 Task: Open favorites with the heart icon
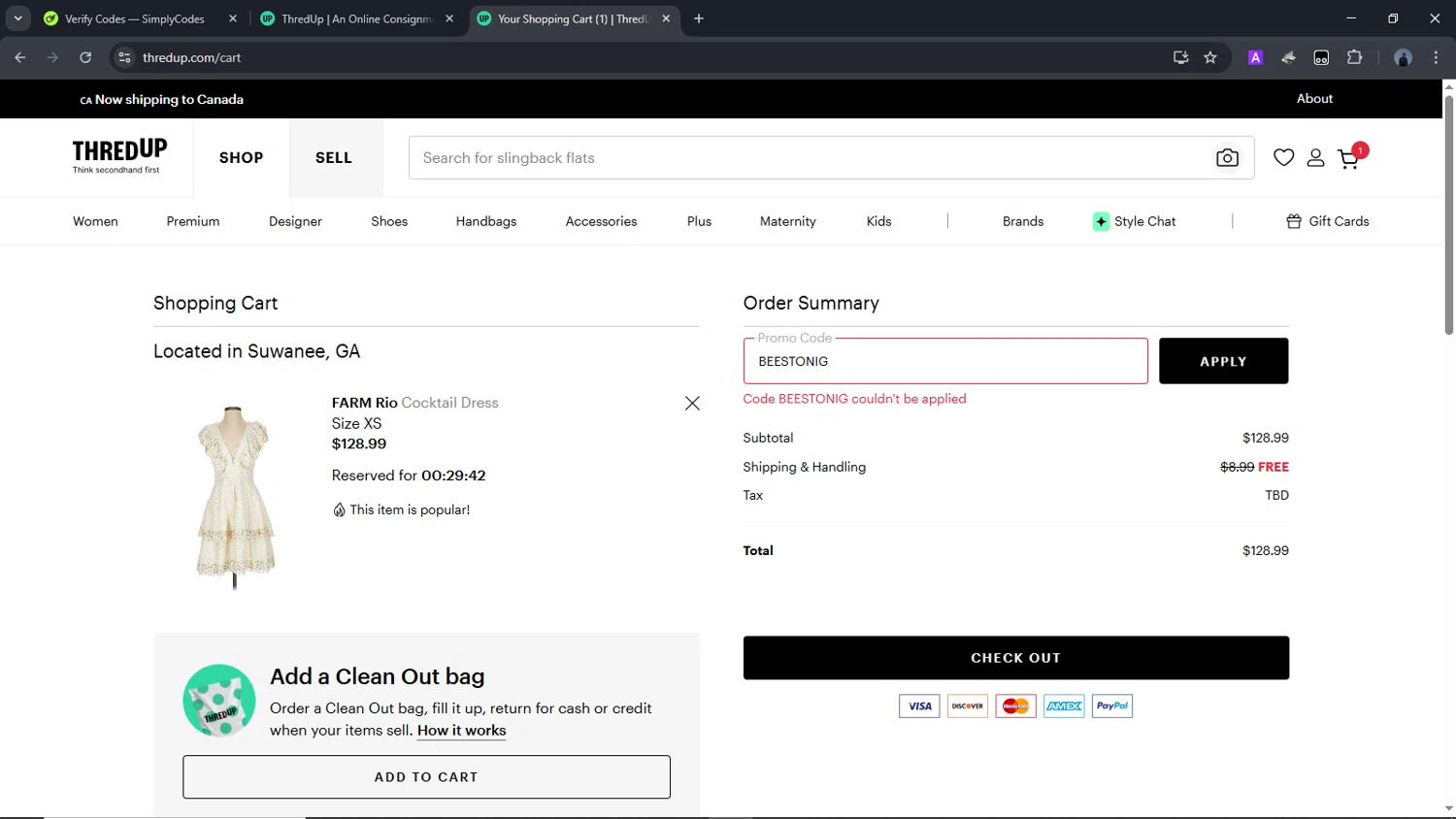[1283, 157]
